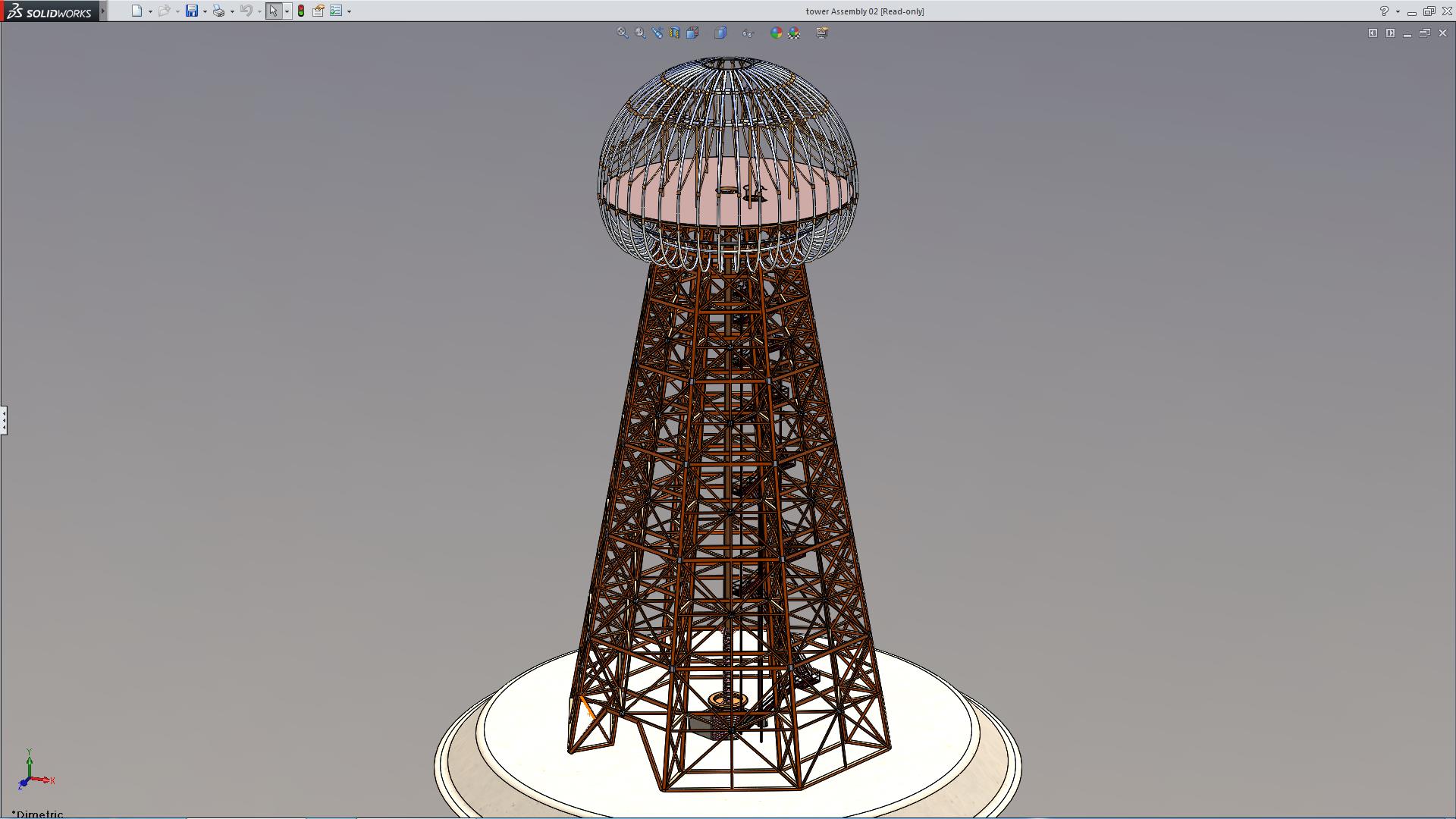This screenshot has width=1456, height=819.
Task: Open the Save dropdown arrow
Action: [205, 11]
